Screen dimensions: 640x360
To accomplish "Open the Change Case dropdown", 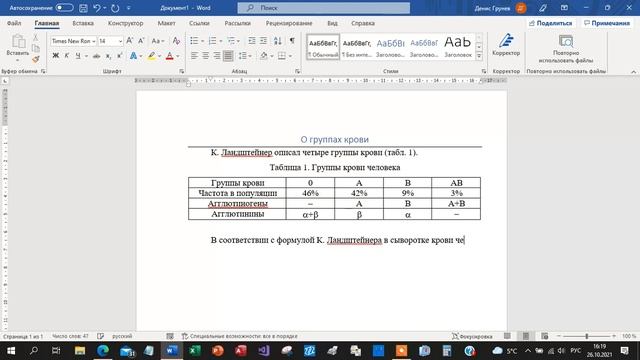I will coord(158,41).
